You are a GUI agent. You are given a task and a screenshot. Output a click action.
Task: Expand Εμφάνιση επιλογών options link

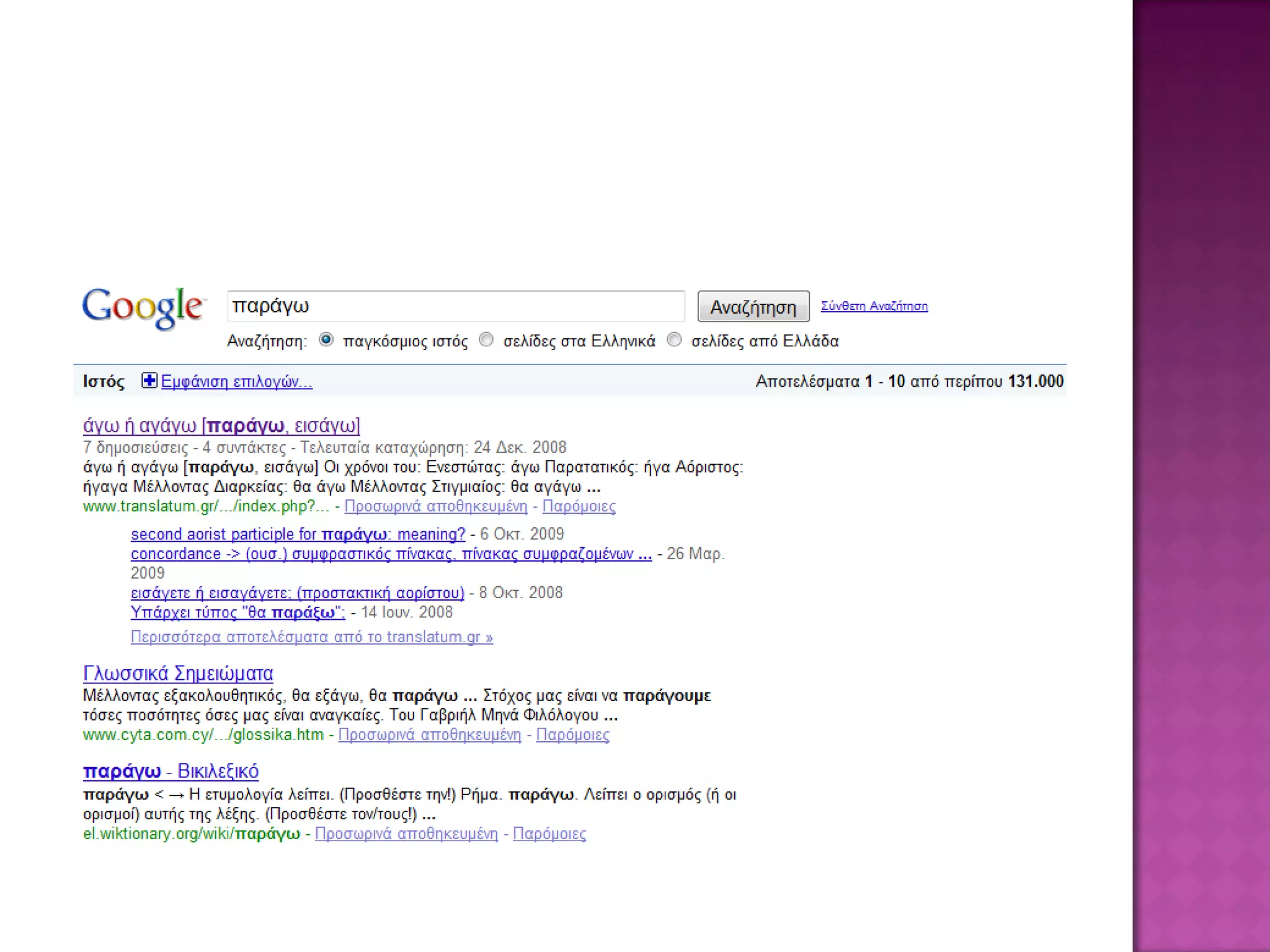tap(236, 382)
